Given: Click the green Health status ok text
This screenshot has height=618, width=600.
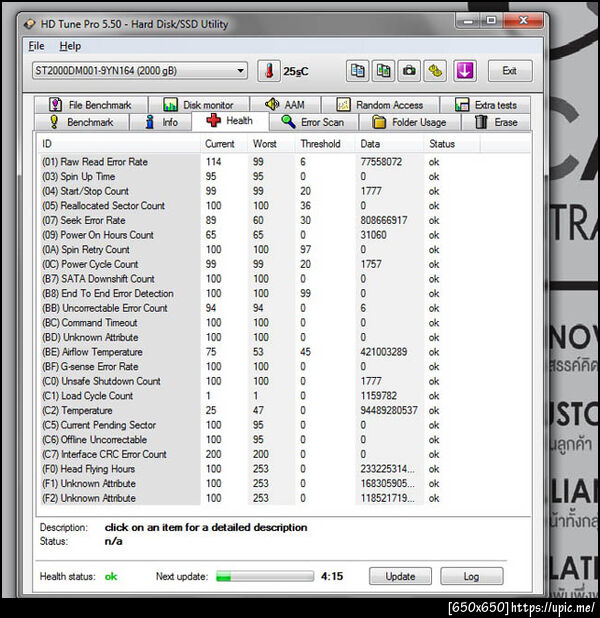Looking at the screenshot, I should pyautogui.click(x=111, y=576).
